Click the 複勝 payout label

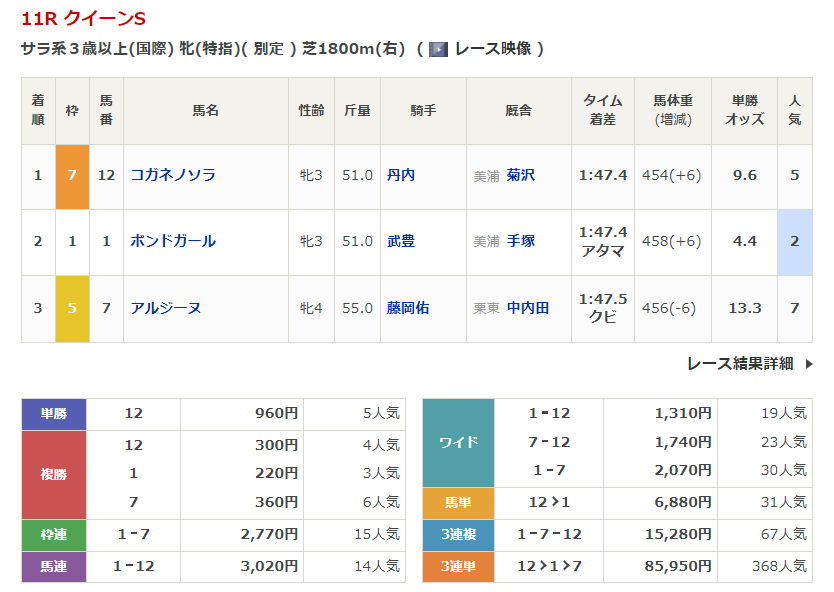(x=54, y=473)
